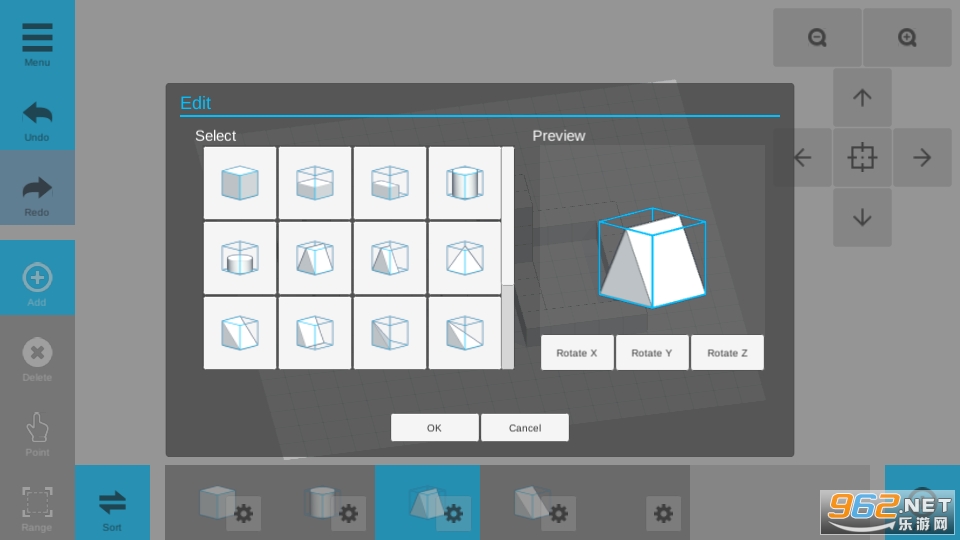Cancel the Edit dialog
Image resolution: width=960 pixels, height=540 pixels.
pos(525,428)
